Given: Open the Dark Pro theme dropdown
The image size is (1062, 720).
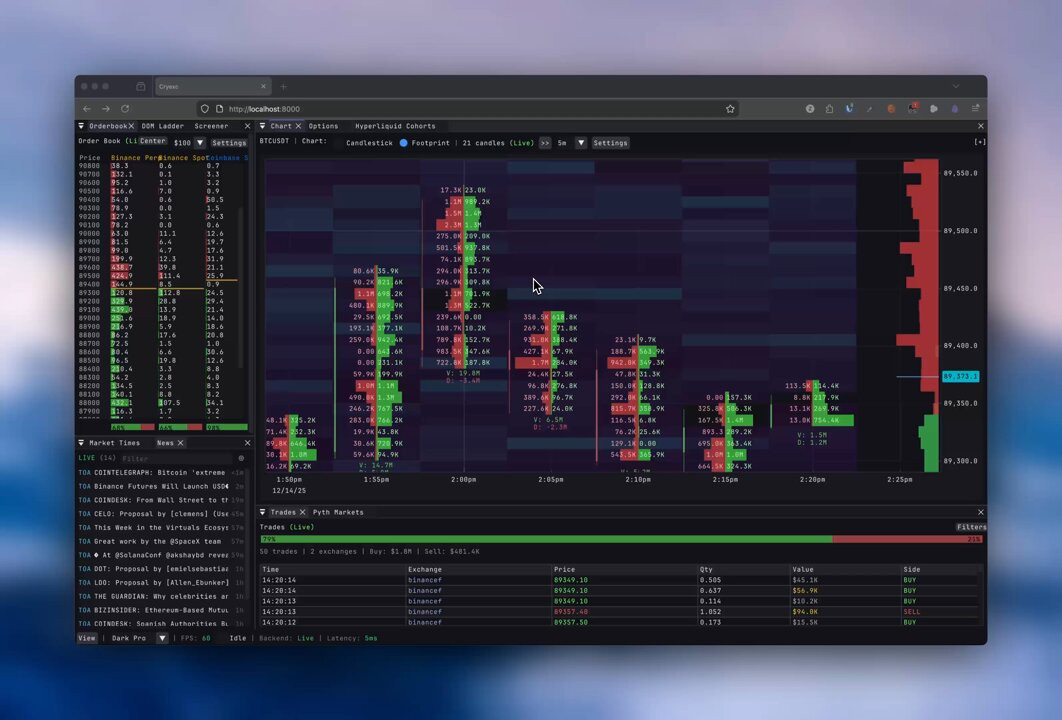Looking at the screenshot, I should 162,638.
